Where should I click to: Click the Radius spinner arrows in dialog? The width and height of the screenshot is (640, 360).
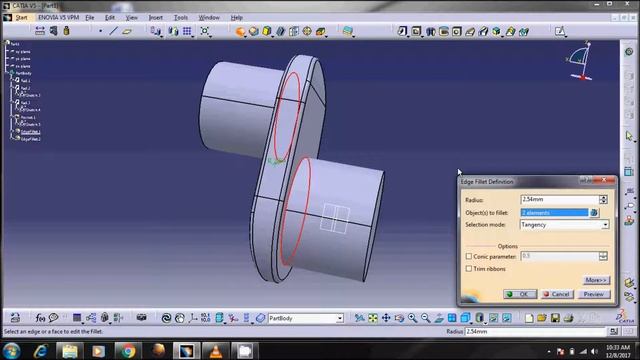coord(603,199)
